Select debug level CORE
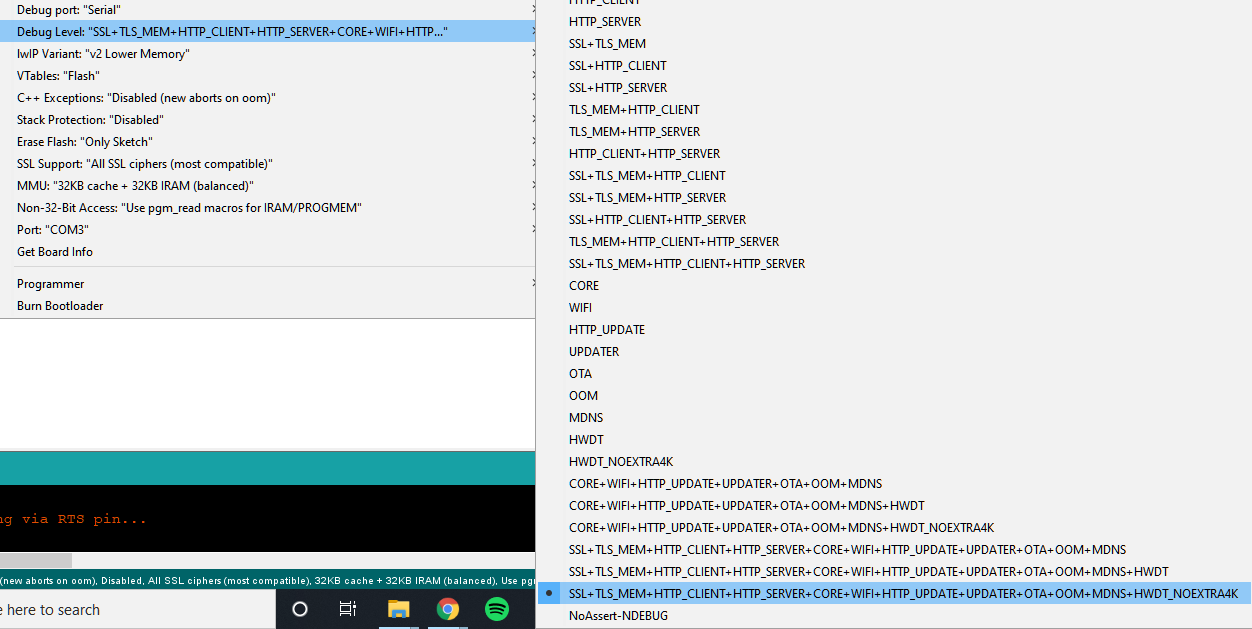This screenshot has width=1252, height=629. pos(894,286)
